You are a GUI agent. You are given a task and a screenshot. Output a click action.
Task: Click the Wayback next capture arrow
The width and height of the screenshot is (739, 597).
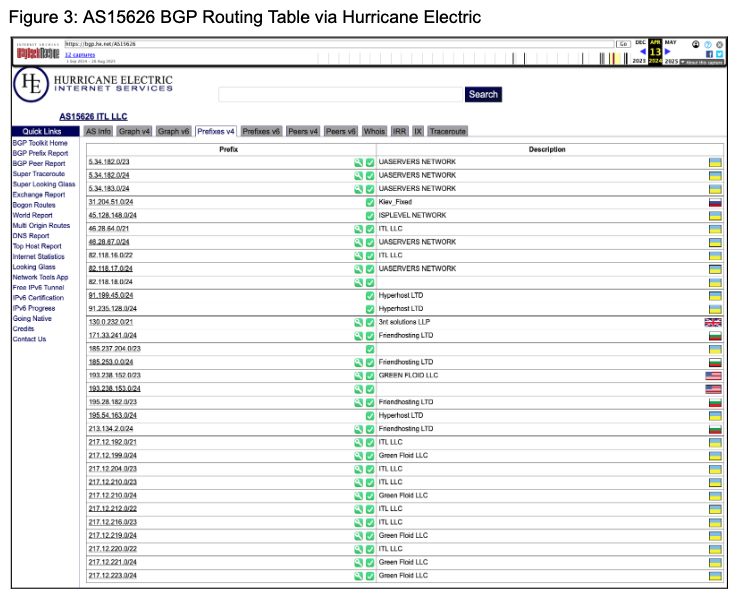667,51
